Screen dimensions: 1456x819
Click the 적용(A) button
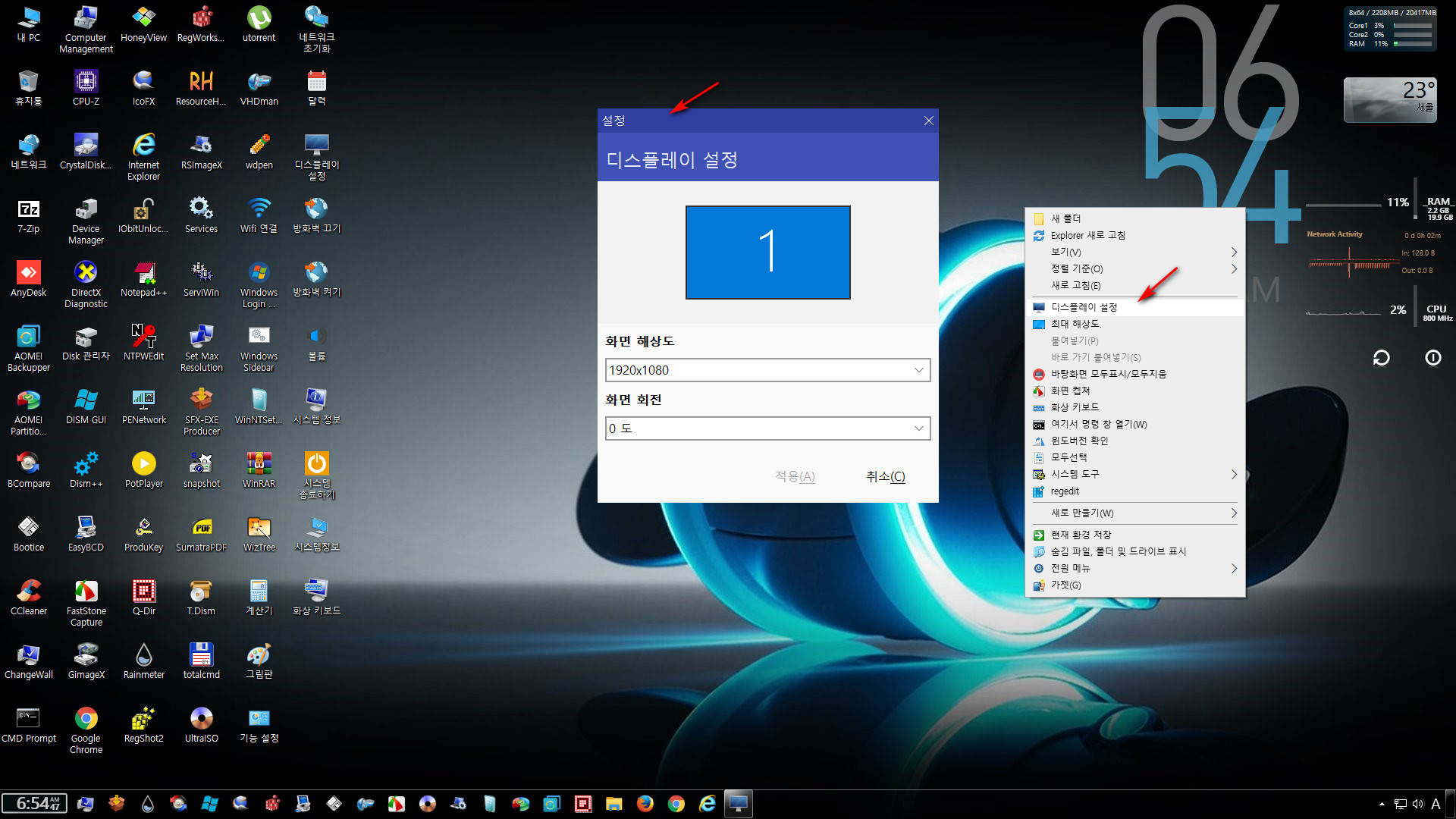click(x=795, y=476)
